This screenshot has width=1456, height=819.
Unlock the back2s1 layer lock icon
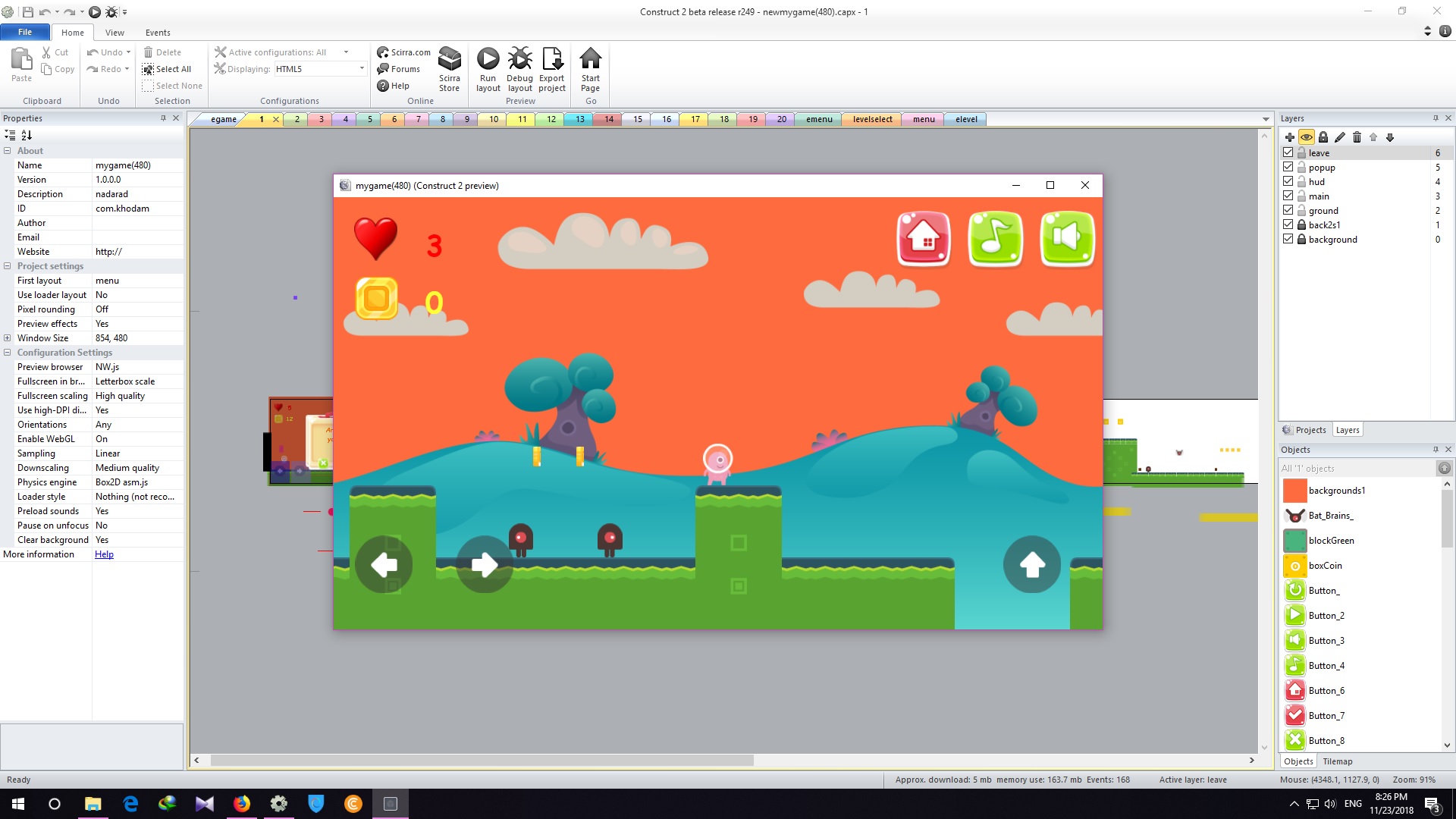(1301, 224)
